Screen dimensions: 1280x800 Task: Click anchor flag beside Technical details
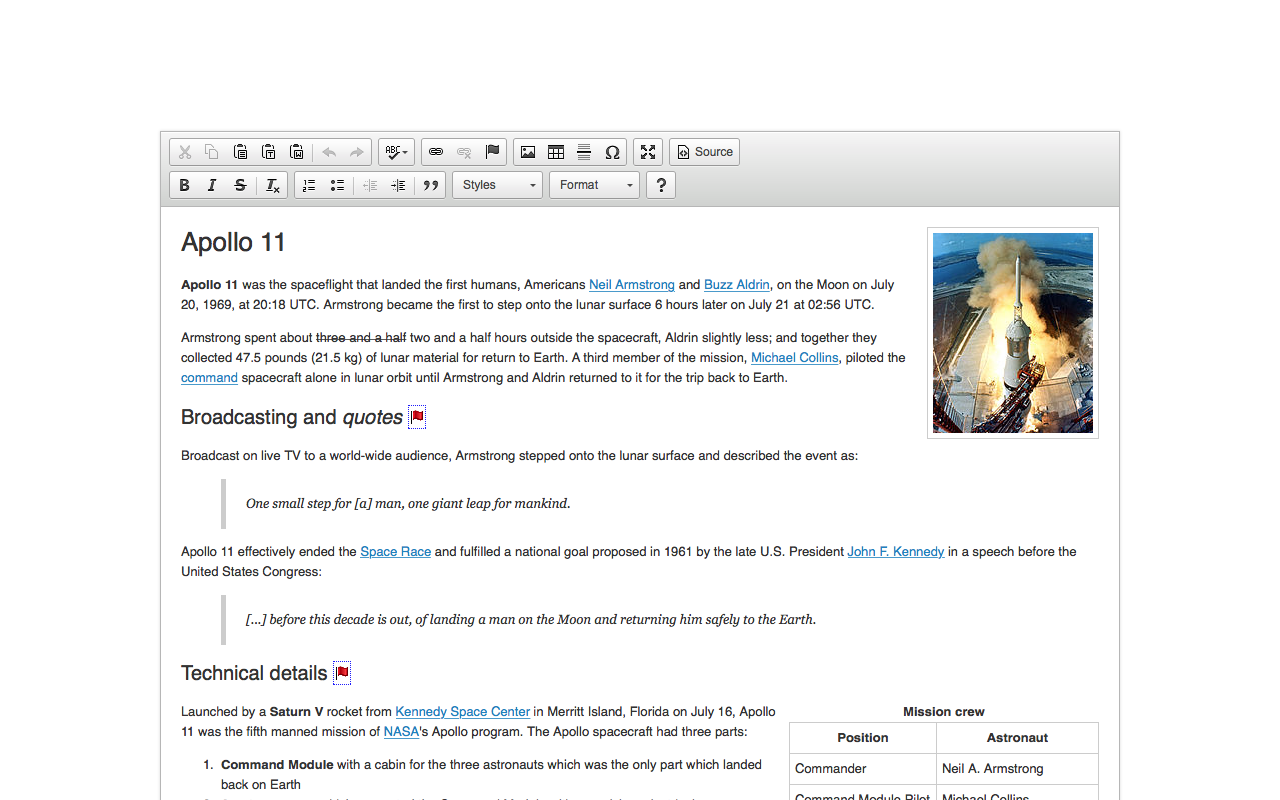click(342, 673)
